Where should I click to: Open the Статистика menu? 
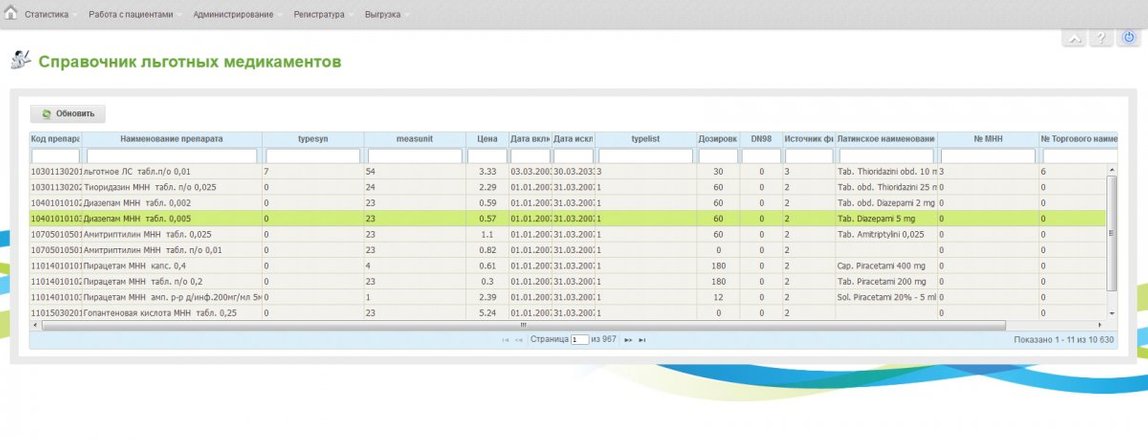pyautogui.click(x=46, y=16)
